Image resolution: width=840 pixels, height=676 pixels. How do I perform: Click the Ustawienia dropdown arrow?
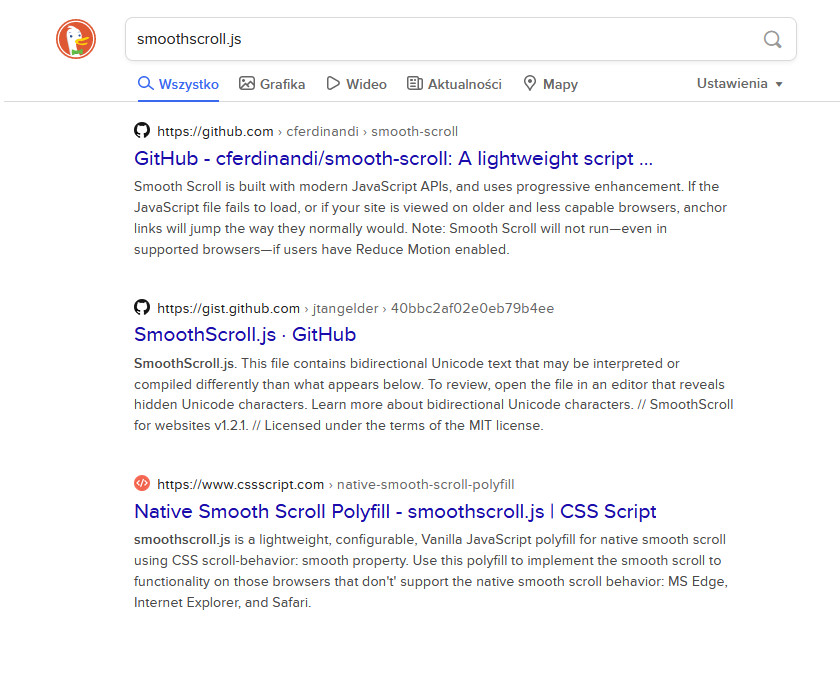coord(779,84)
